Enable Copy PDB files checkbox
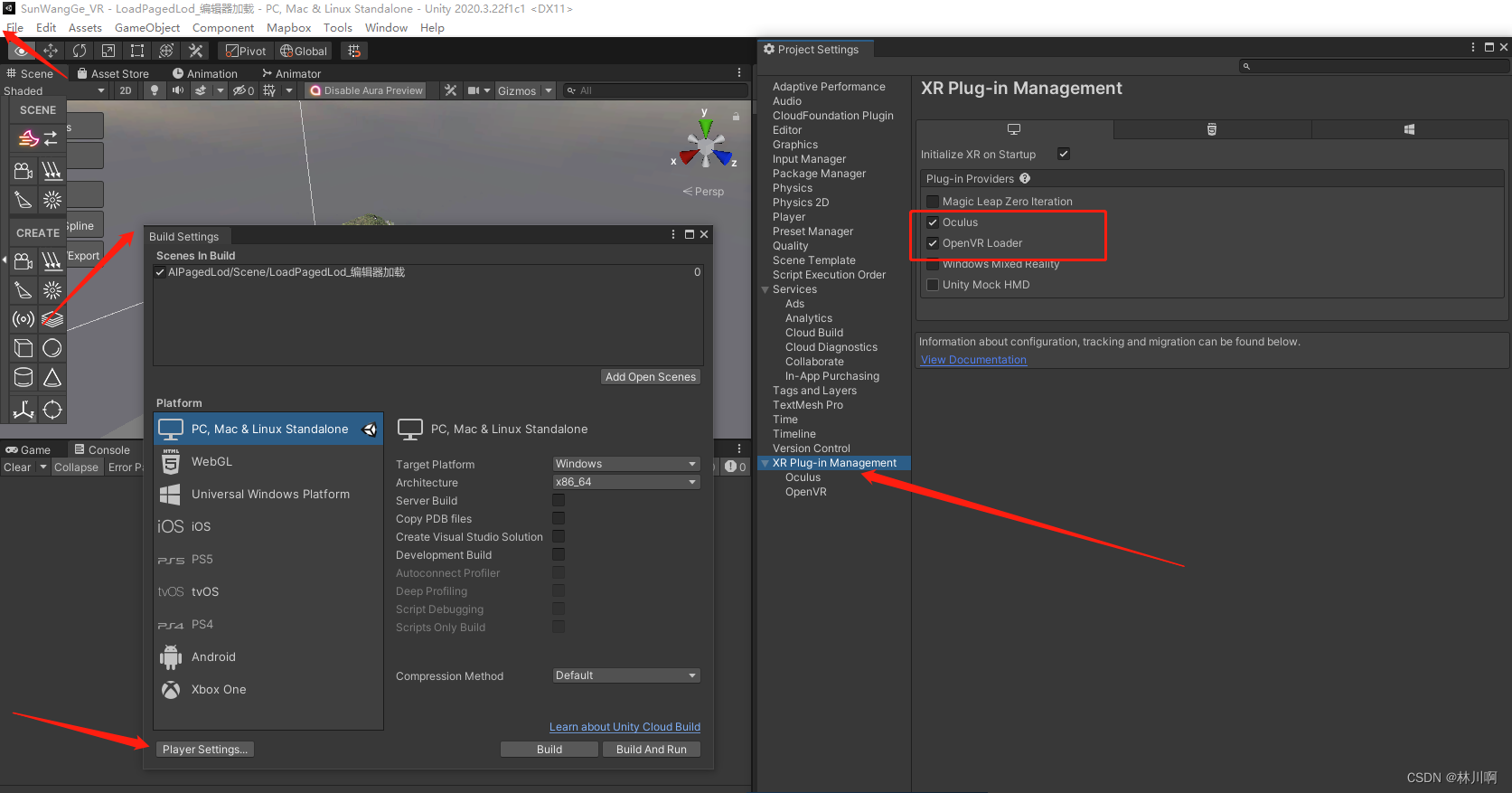Screen dimensions: 1512x793 pyautogui.click(x=559, y=518)
